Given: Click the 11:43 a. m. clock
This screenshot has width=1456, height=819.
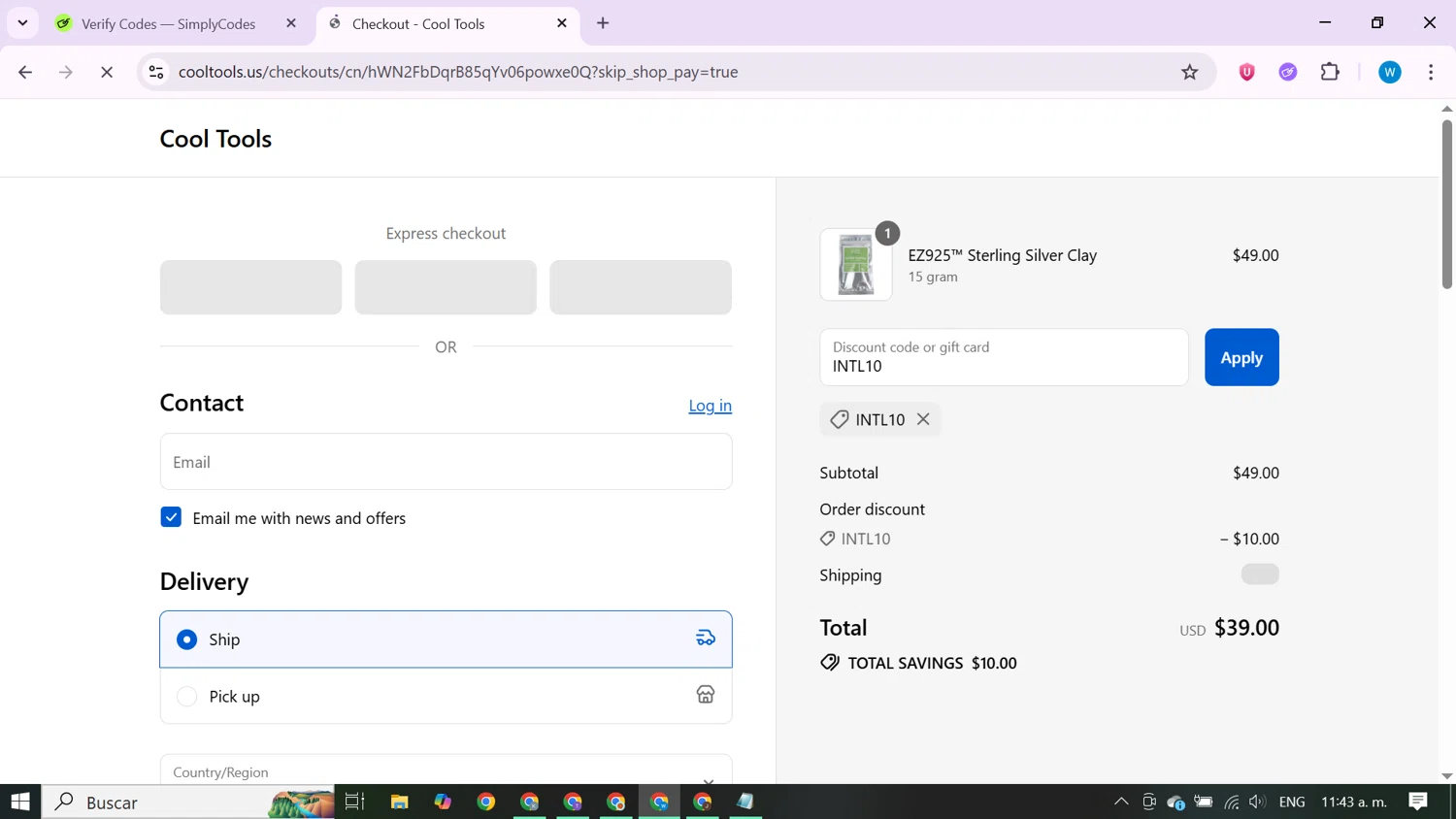Looking at the screenshot, I should 1353,802.
